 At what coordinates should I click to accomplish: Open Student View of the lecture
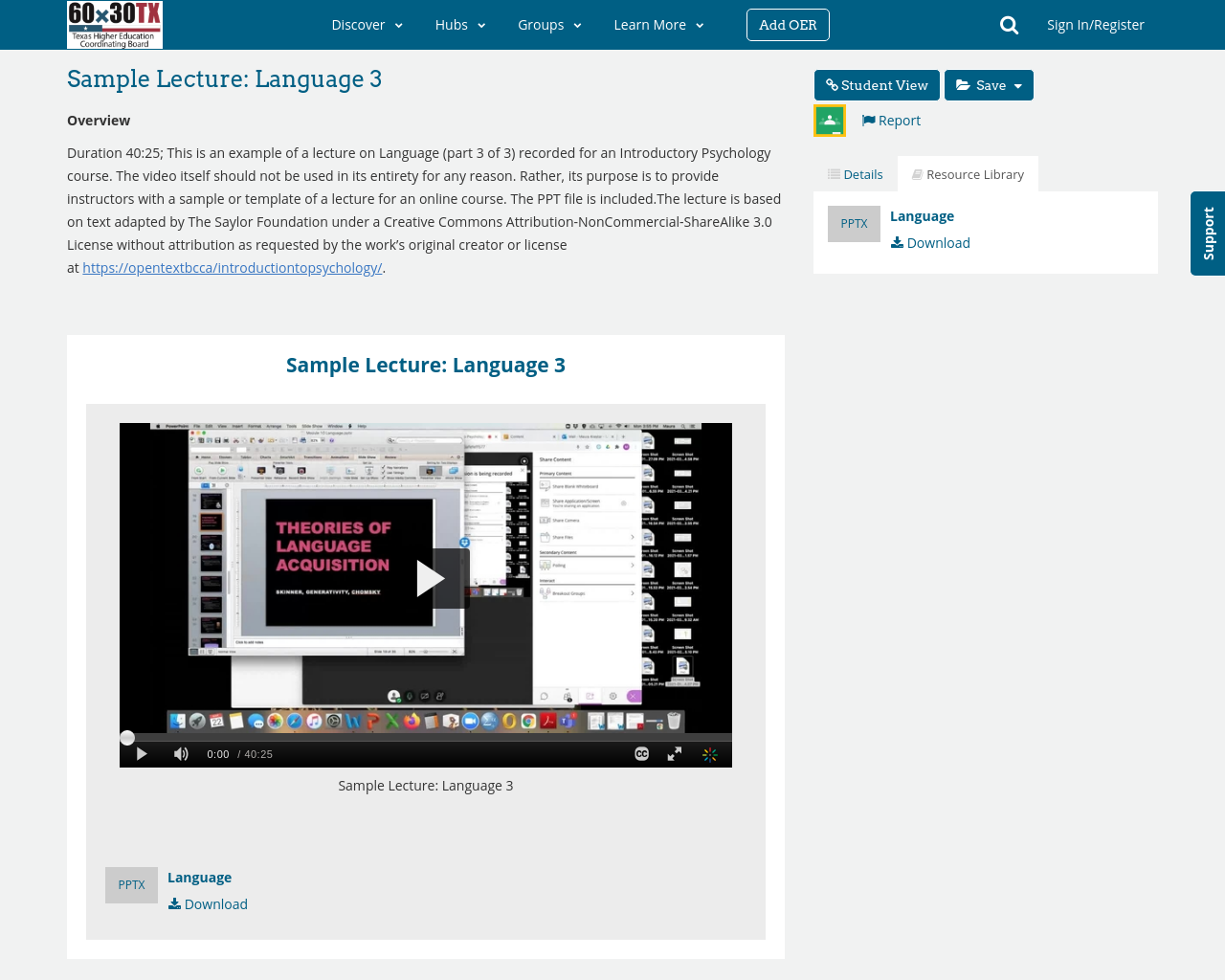(876, 84)
